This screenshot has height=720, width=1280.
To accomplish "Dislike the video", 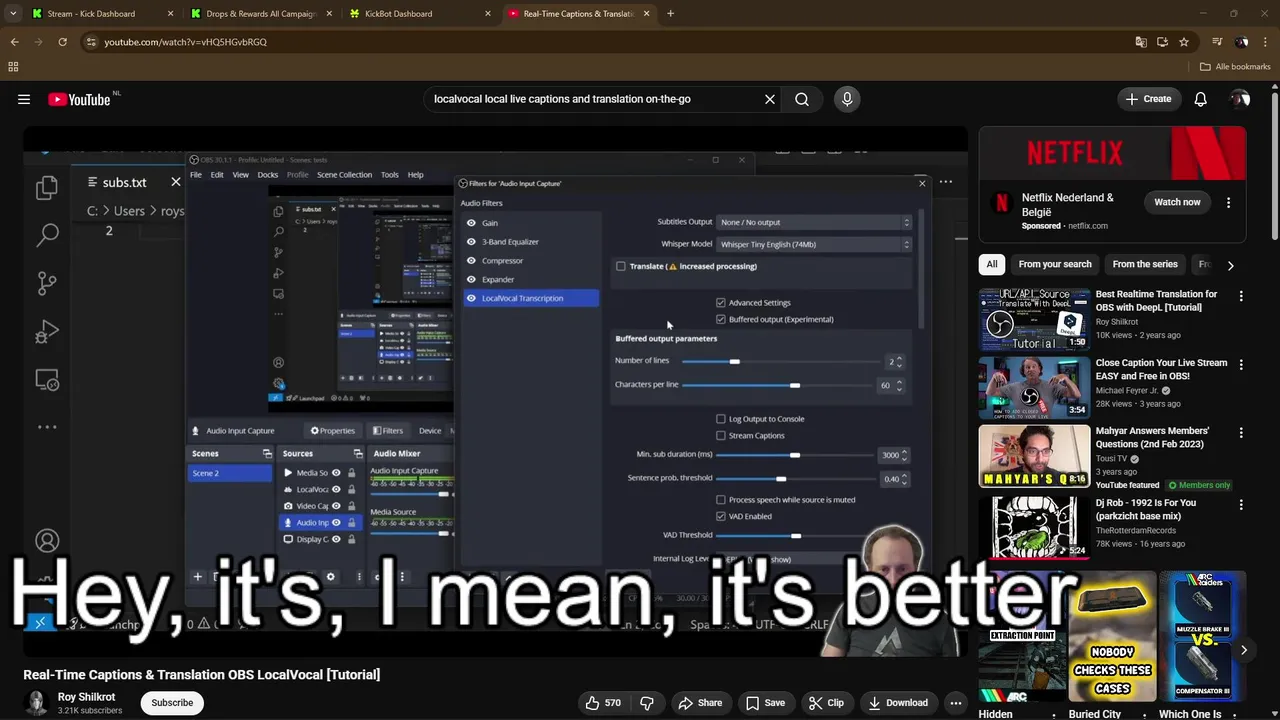I will (647, 703).
